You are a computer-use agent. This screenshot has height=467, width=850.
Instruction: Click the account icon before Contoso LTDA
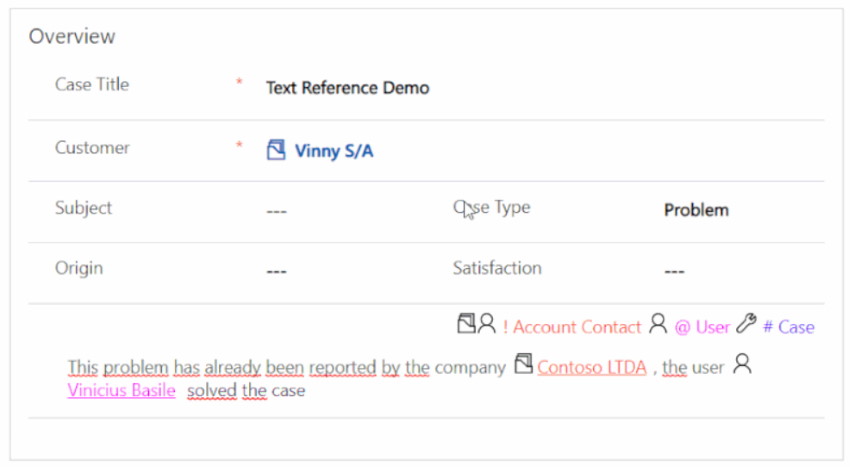pos(523,363)
